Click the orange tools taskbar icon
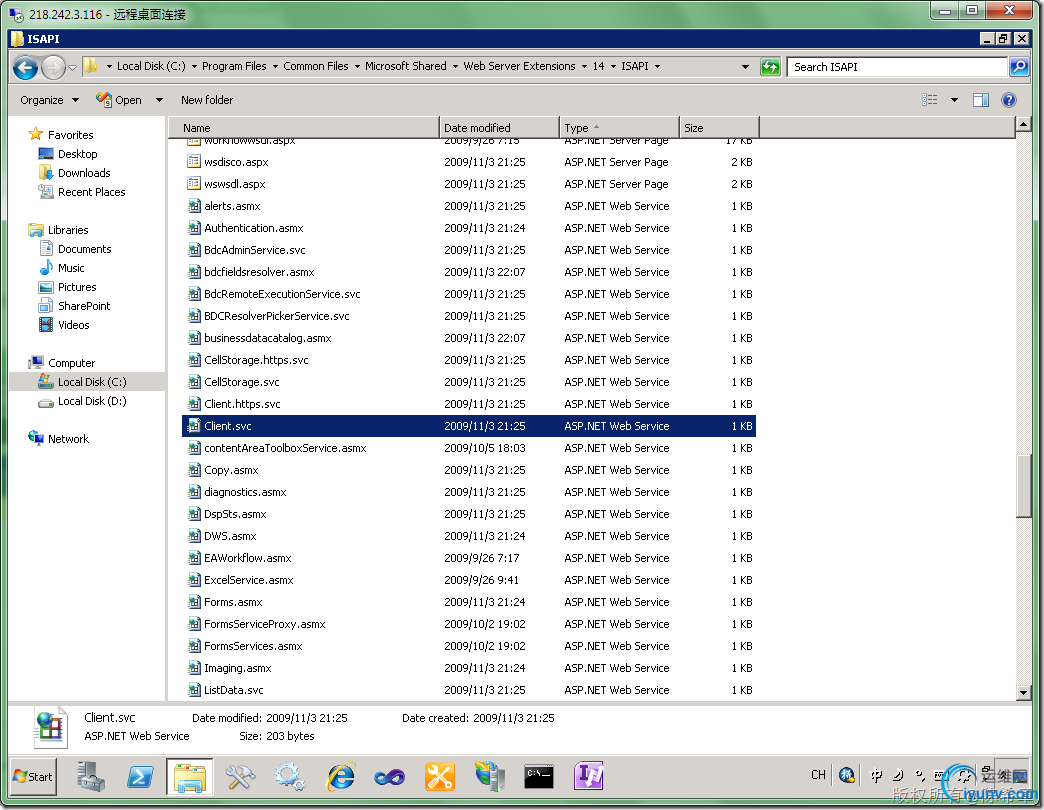1044x810 pixels. [x=439, y=777]
